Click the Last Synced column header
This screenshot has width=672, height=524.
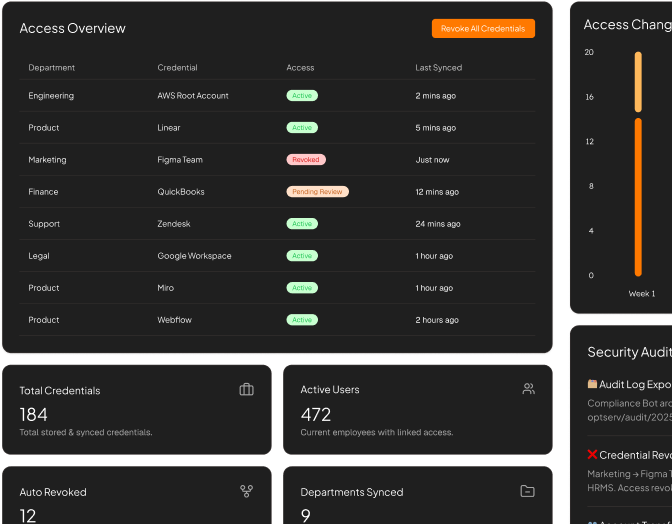(x=438, y=68)
